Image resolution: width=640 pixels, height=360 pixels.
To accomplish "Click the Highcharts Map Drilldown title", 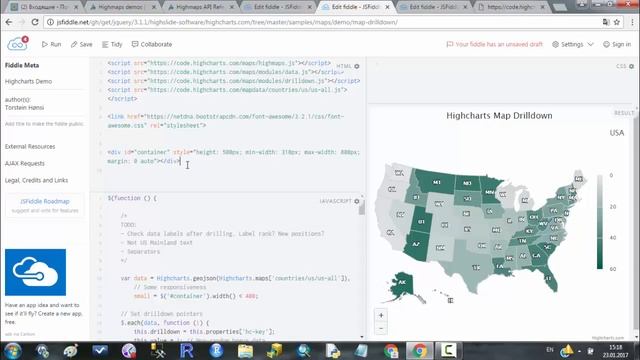I will pyautogui.click(x=499, y=116).
